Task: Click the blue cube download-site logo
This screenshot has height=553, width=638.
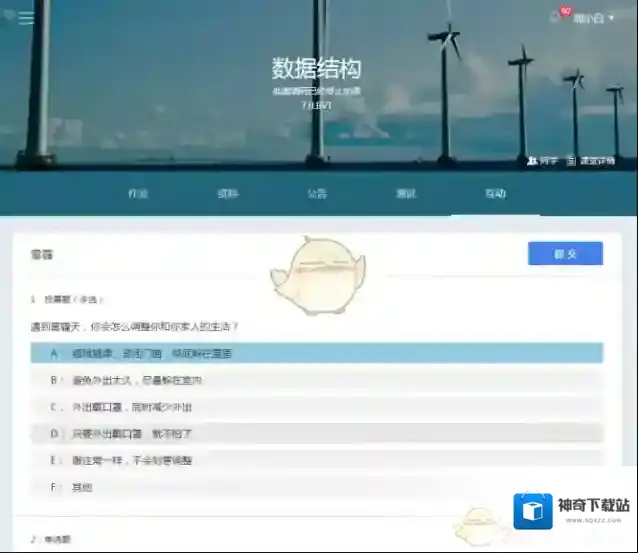Action: coord(533,510)
